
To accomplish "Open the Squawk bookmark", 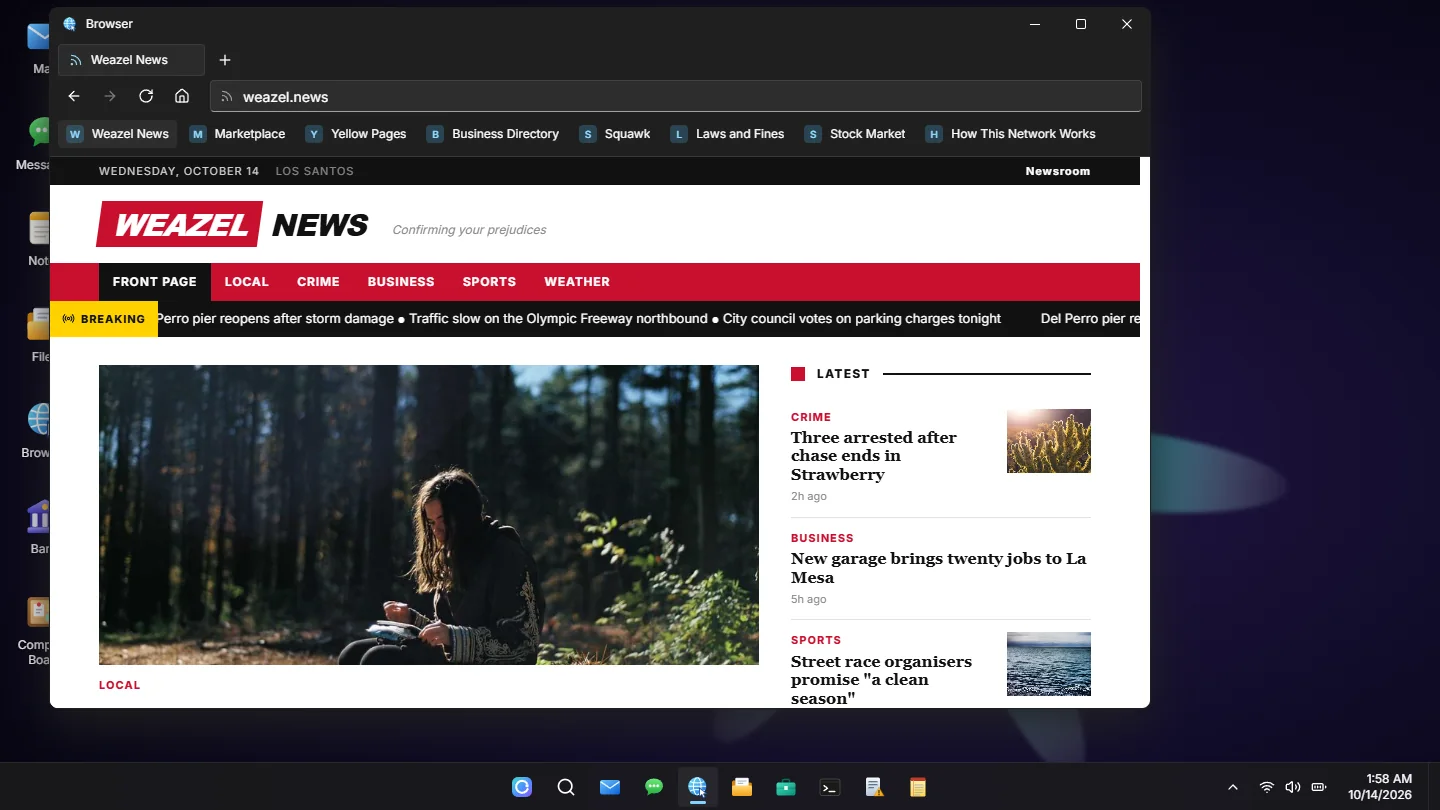I will pyautogui.click(x=615, y=134).
